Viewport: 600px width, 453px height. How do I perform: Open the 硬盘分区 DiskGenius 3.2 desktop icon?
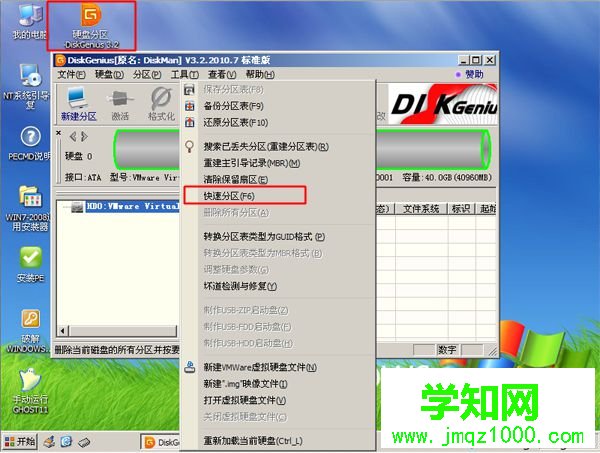tap(91, 26)
